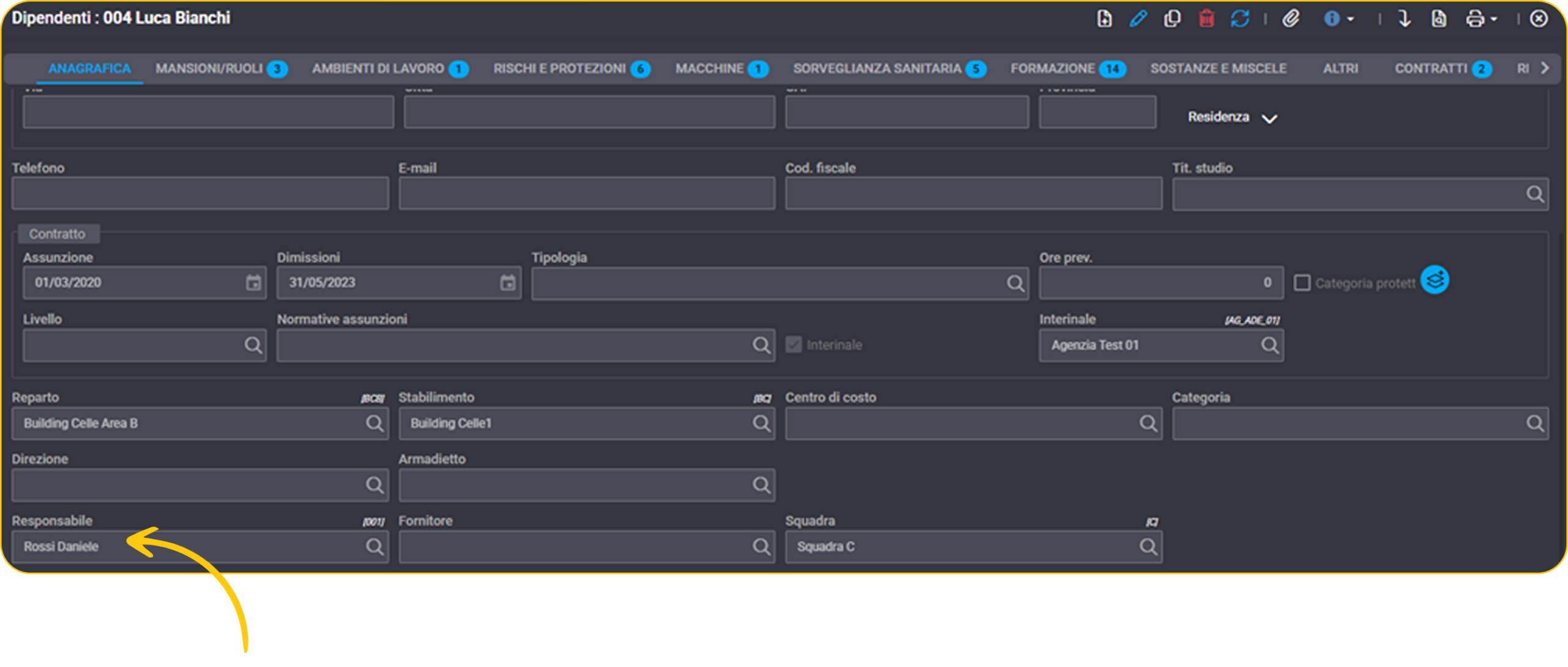The image size is (1568, 667).
Task: Search Reparto with magnifier icon
Action: pyautogui.click(x=375, y=423)
